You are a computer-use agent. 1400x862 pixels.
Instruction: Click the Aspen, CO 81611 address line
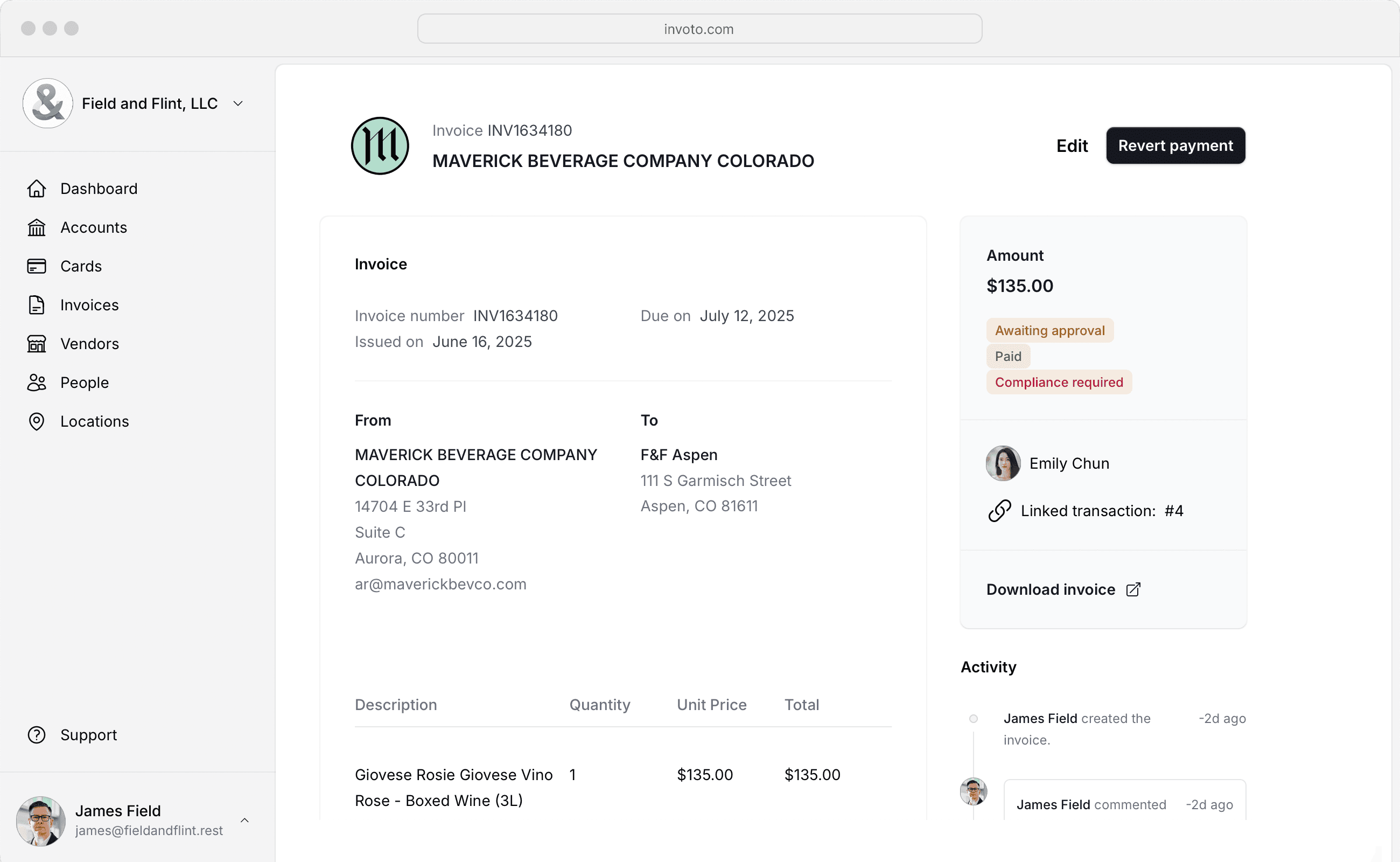click(699, 506)
